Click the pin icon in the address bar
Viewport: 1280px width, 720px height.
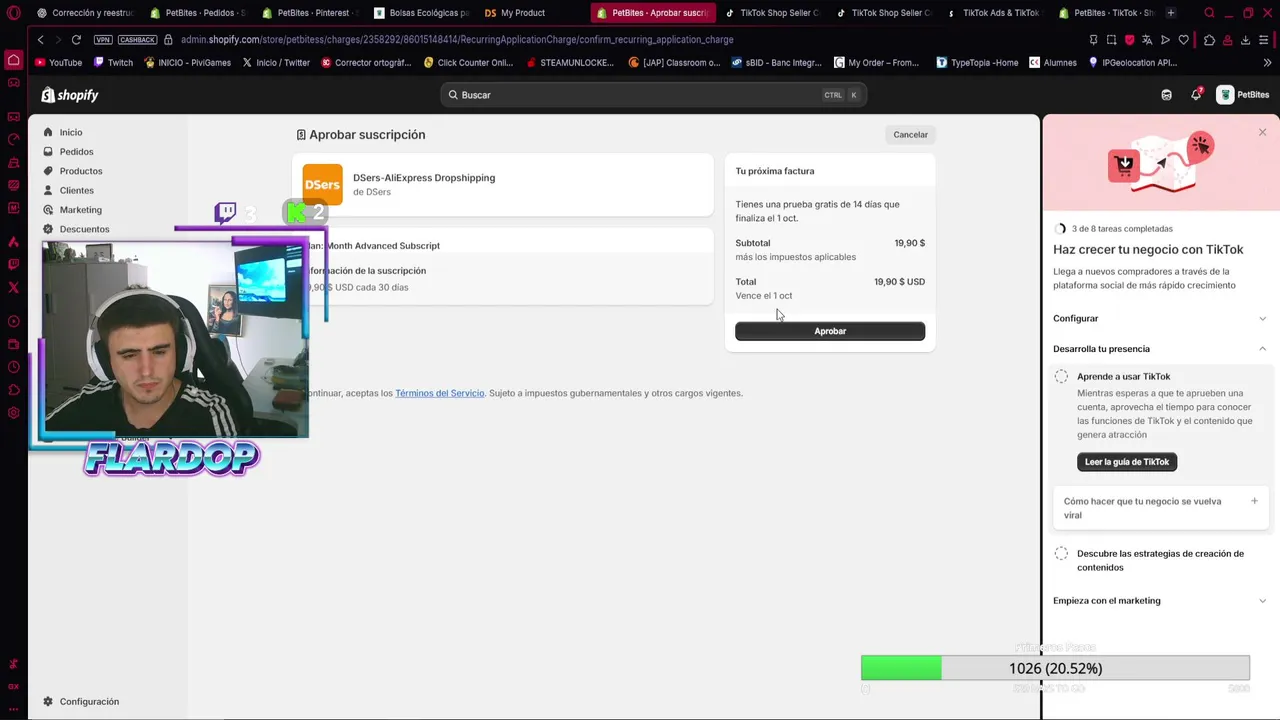pos(1093,40)
